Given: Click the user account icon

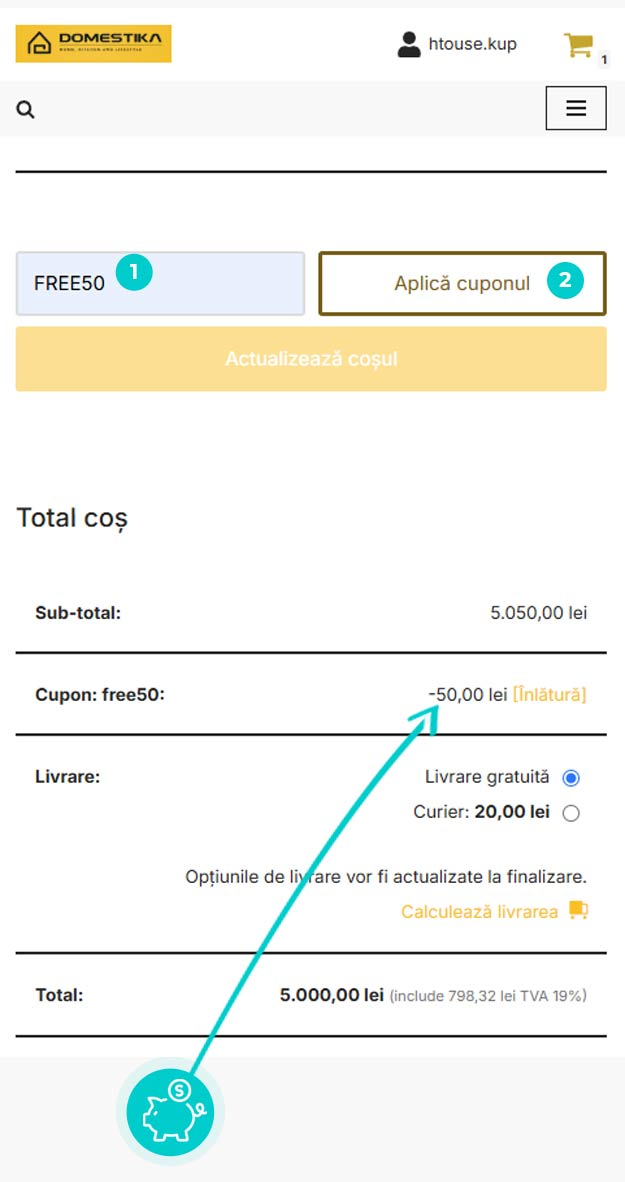Looking at the screenshot, I should tap(409, 44).
